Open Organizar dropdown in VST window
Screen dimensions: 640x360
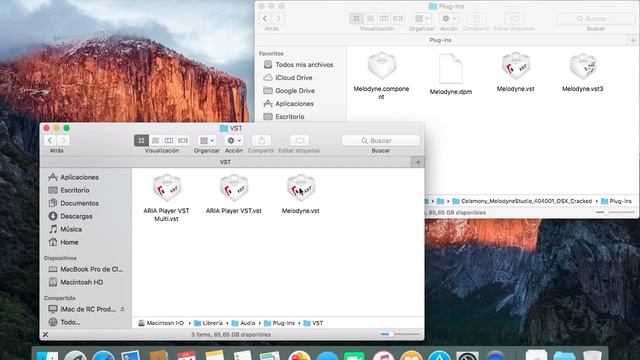click(207, 140)
